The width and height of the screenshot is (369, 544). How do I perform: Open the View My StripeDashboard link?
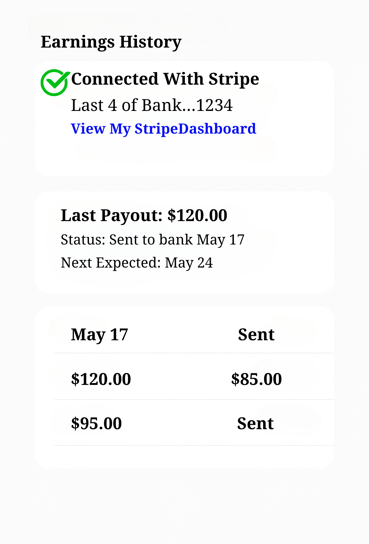163,129
